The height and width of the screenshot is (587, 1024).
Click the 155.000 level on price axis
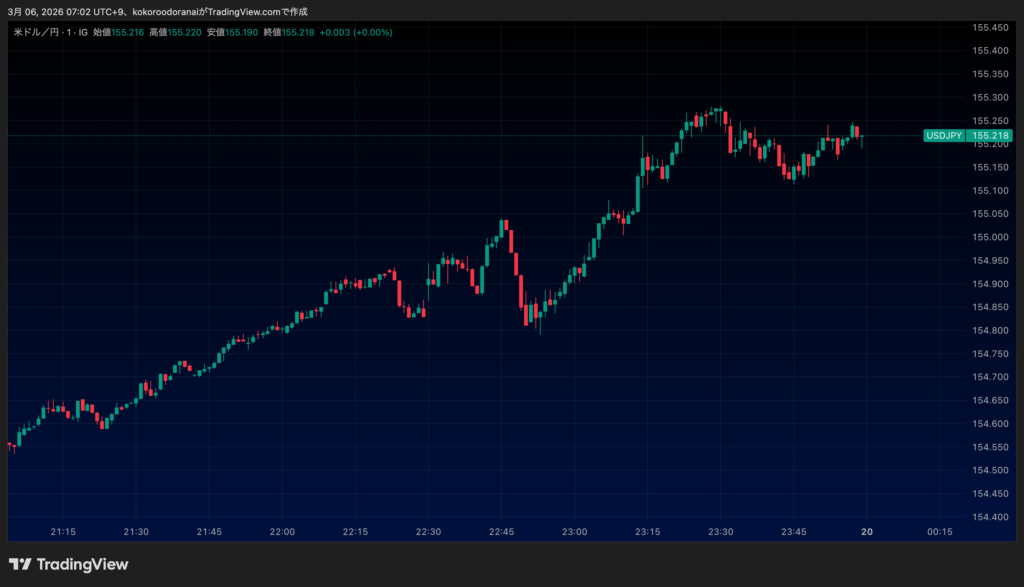tap(989, 237)
